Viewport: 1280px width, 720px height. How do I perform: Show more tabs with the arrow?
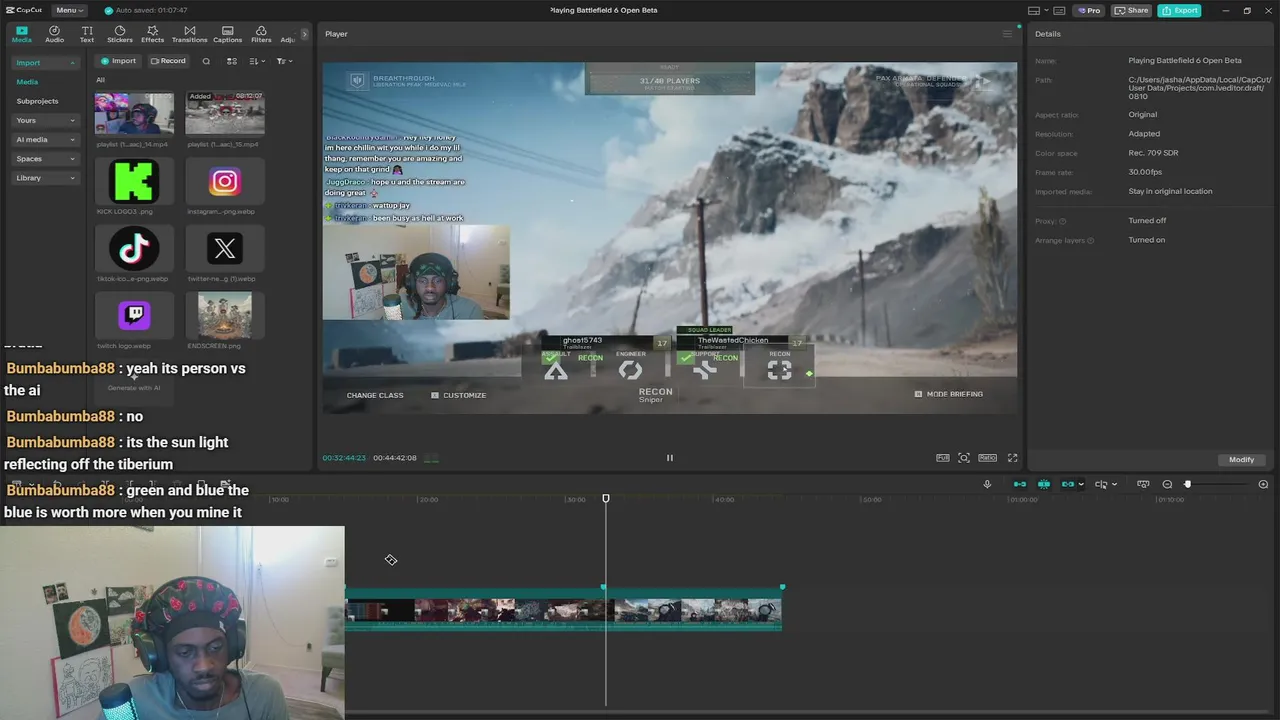point(305,34)
